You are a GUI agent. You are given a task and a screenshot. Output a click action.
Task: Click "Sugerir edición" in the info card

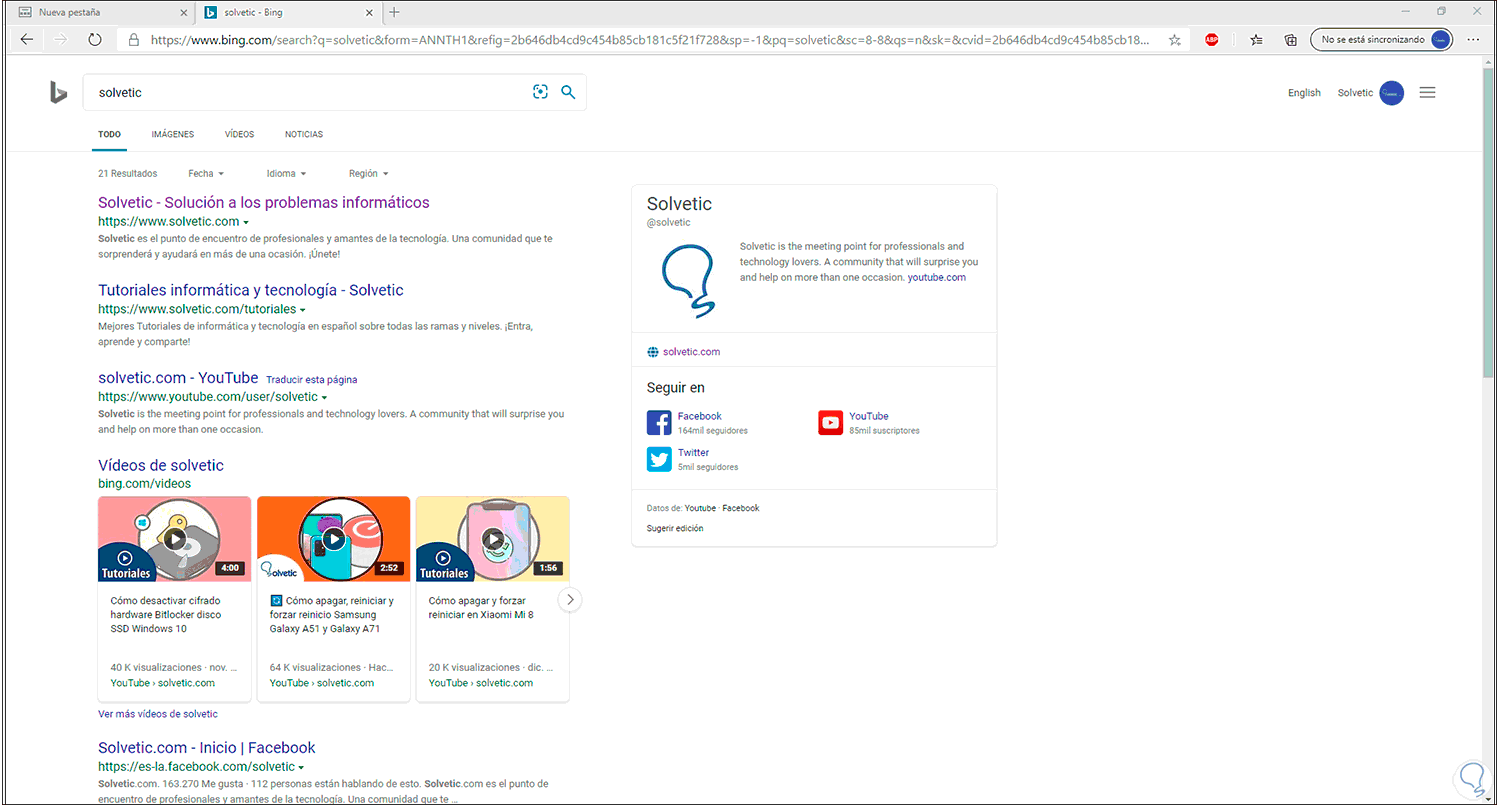pyautogui.click(x=675, y=528)
